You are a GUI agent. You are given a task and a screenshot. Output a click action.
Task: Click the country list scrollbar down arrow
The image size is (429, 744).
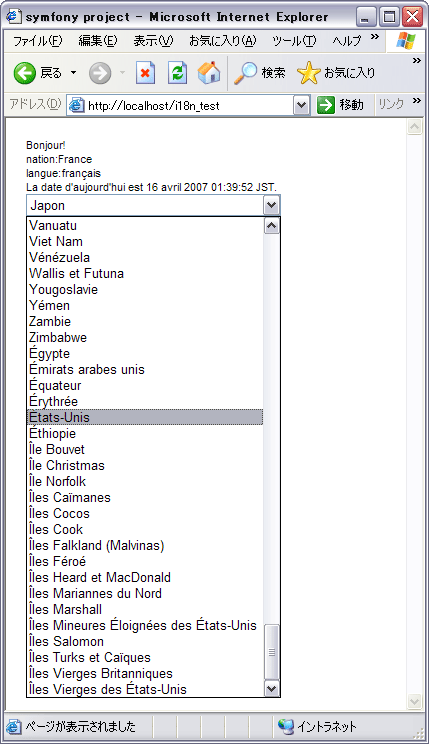tap(271, 688)
